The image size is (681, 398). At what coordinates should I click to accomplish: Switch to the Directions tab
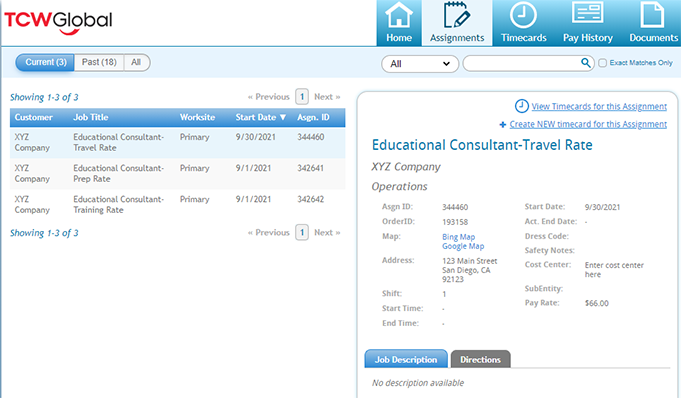click(x=480, y=359)
